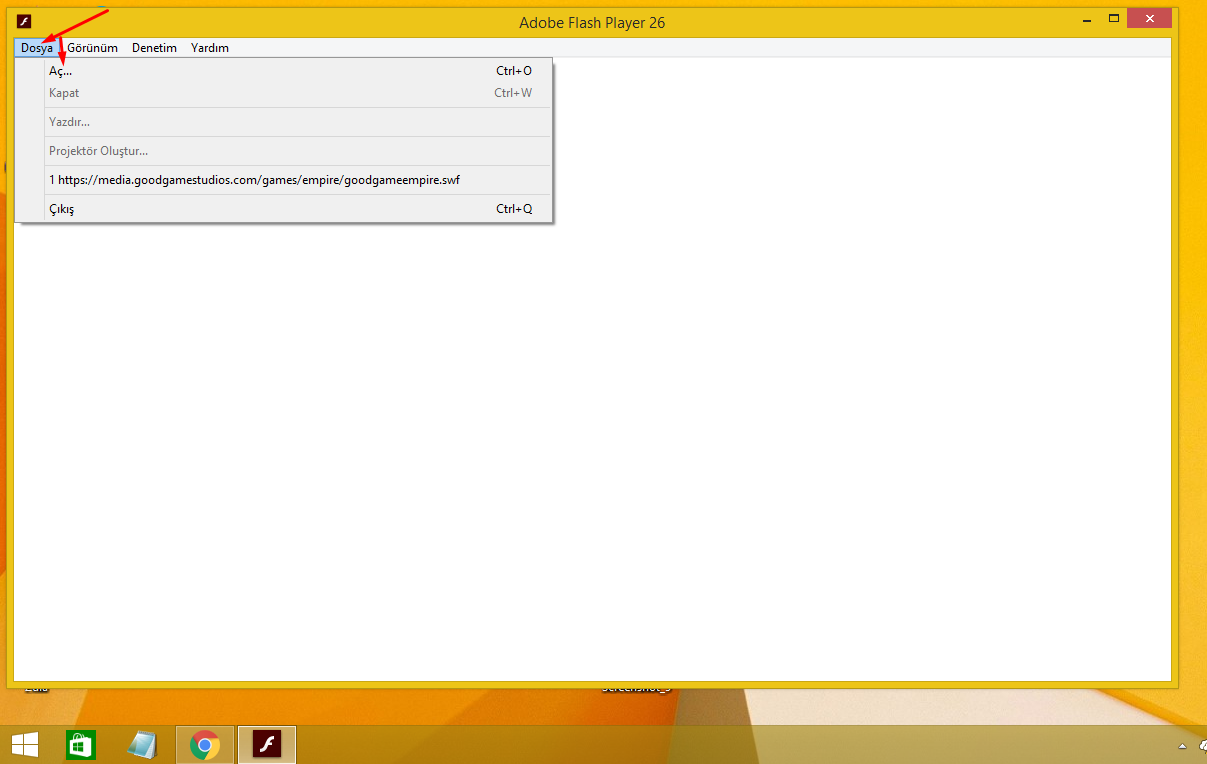Open the Denetim menu

pos(154,48)
